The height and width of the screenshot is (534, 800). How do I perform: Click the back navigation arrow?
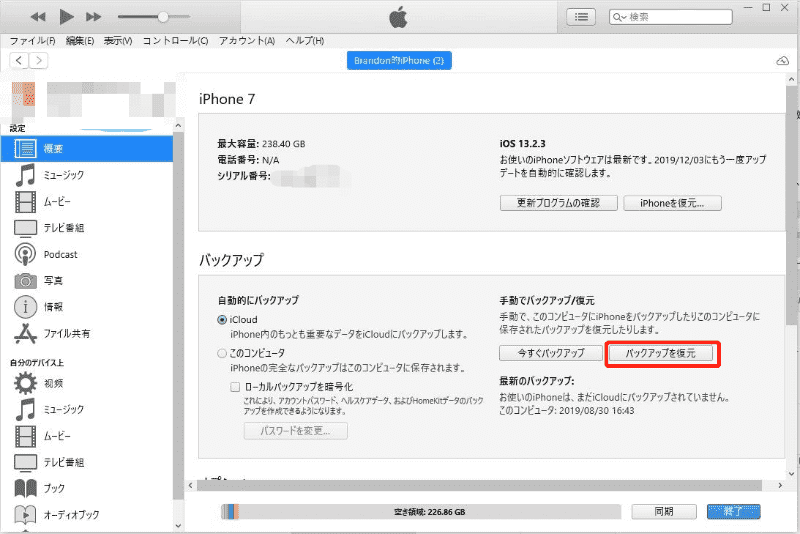tap(19, 61)
